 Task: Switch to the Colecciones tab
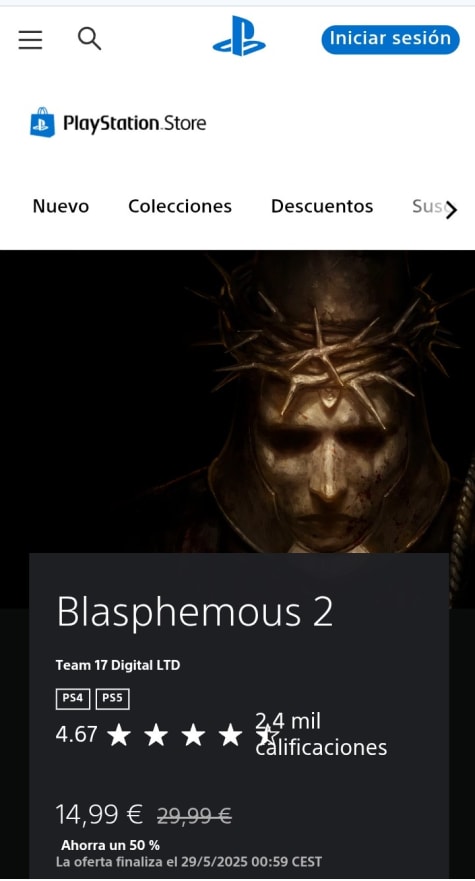coord(180,206)
